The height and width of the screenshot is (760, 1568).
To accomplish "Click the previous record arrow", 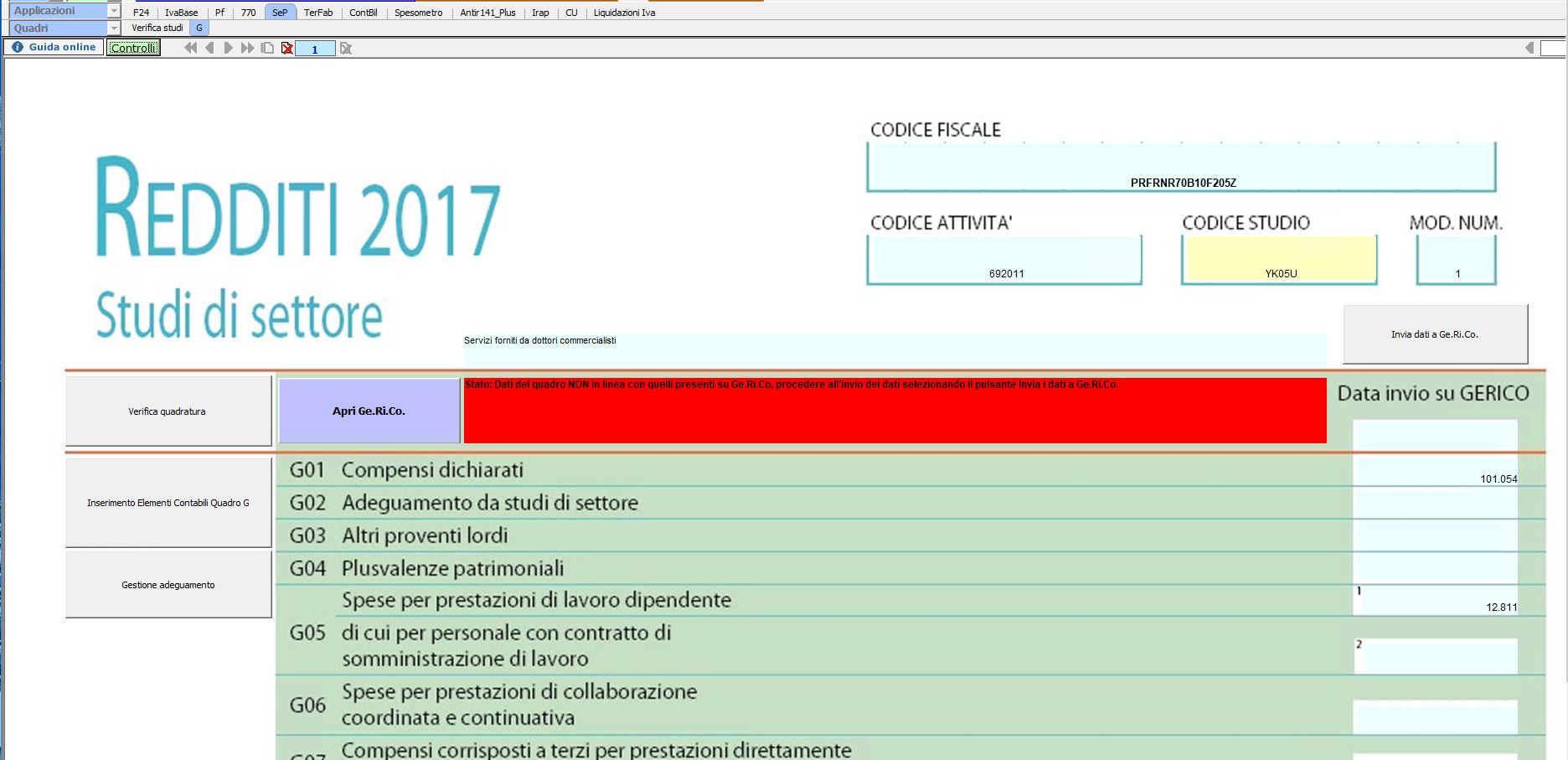I will pyautogui.click(x=209, y=49).
